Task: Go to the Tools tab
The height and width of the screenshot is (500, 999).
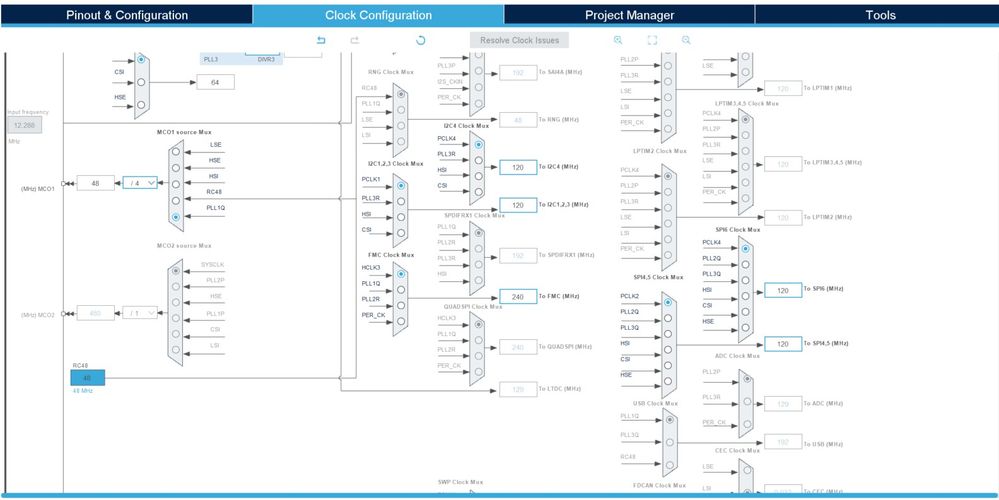Action: tap(880, 15)
